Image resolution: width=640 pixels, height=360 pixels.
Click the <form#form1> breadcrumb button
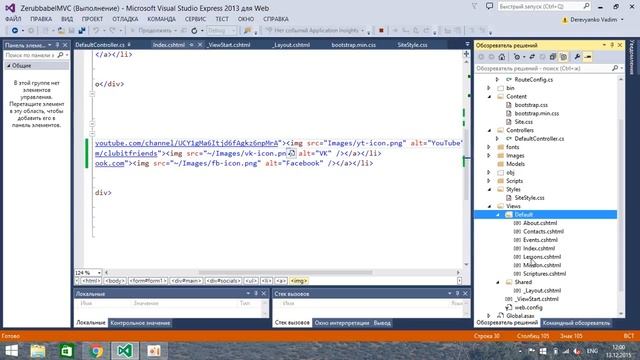click(x=148, y=281)
